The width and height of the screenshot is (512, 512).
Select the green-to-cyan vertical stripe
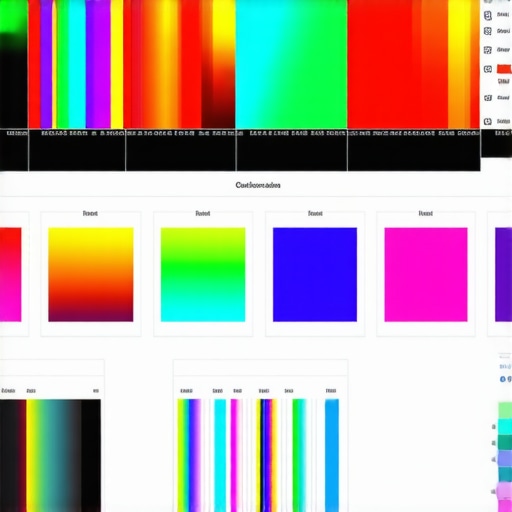(x=299, y=455)
